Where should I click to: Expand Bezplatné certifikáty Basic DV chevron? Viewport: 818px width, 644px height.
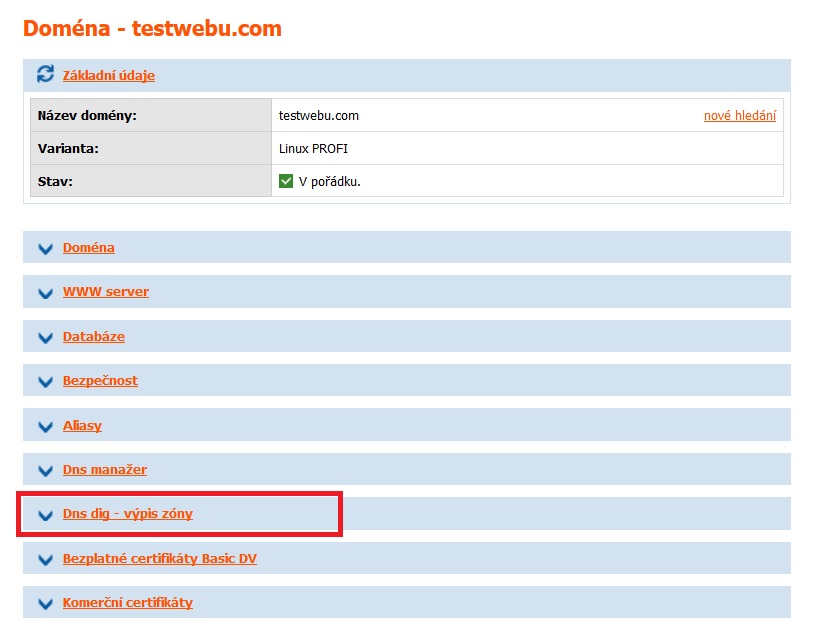click(45, 559)
